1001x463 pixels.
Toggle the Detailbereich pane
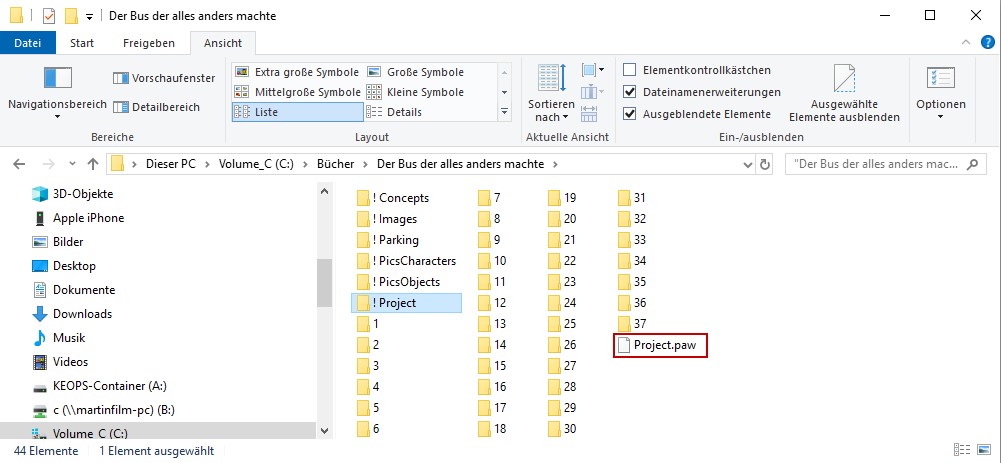point(156,107)
